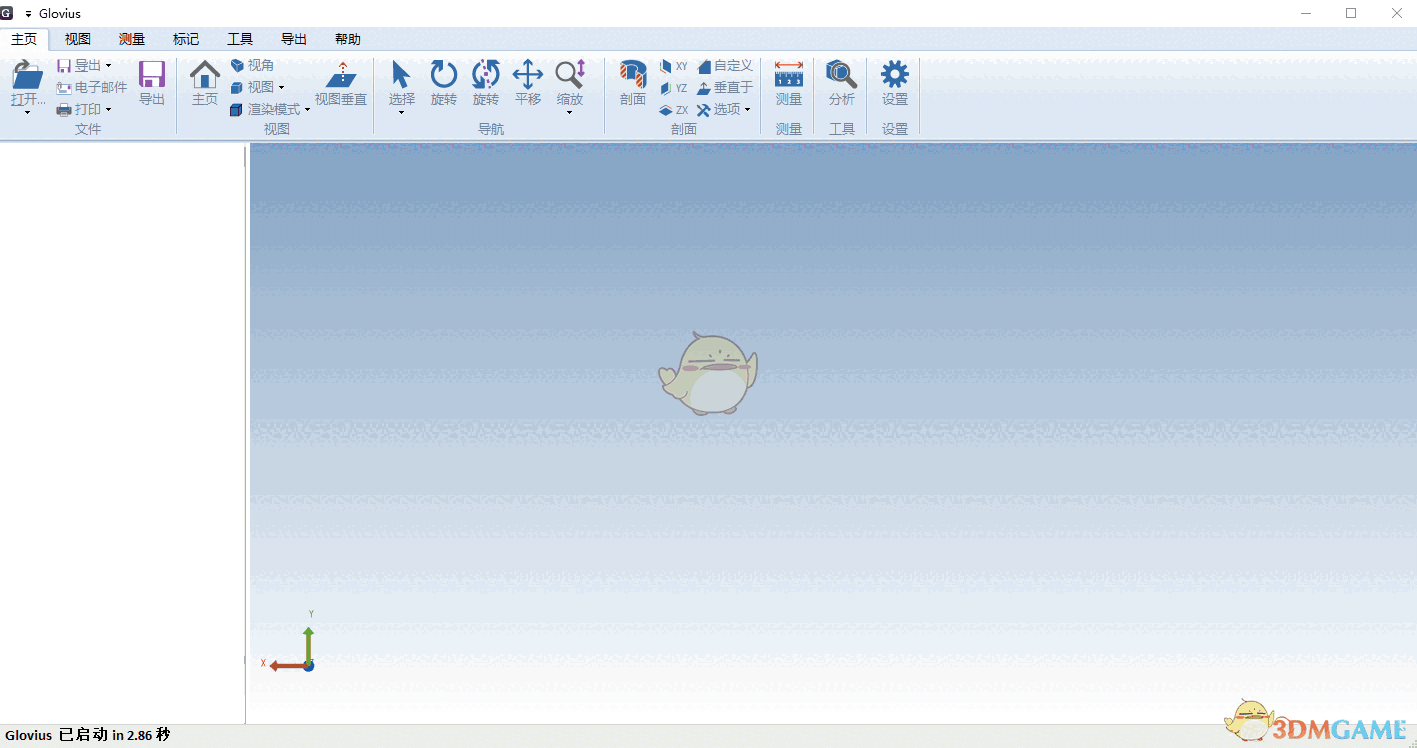Open the 帮助 menu tab
This screenshot has height=748, width=1417.
coord(347,39)
